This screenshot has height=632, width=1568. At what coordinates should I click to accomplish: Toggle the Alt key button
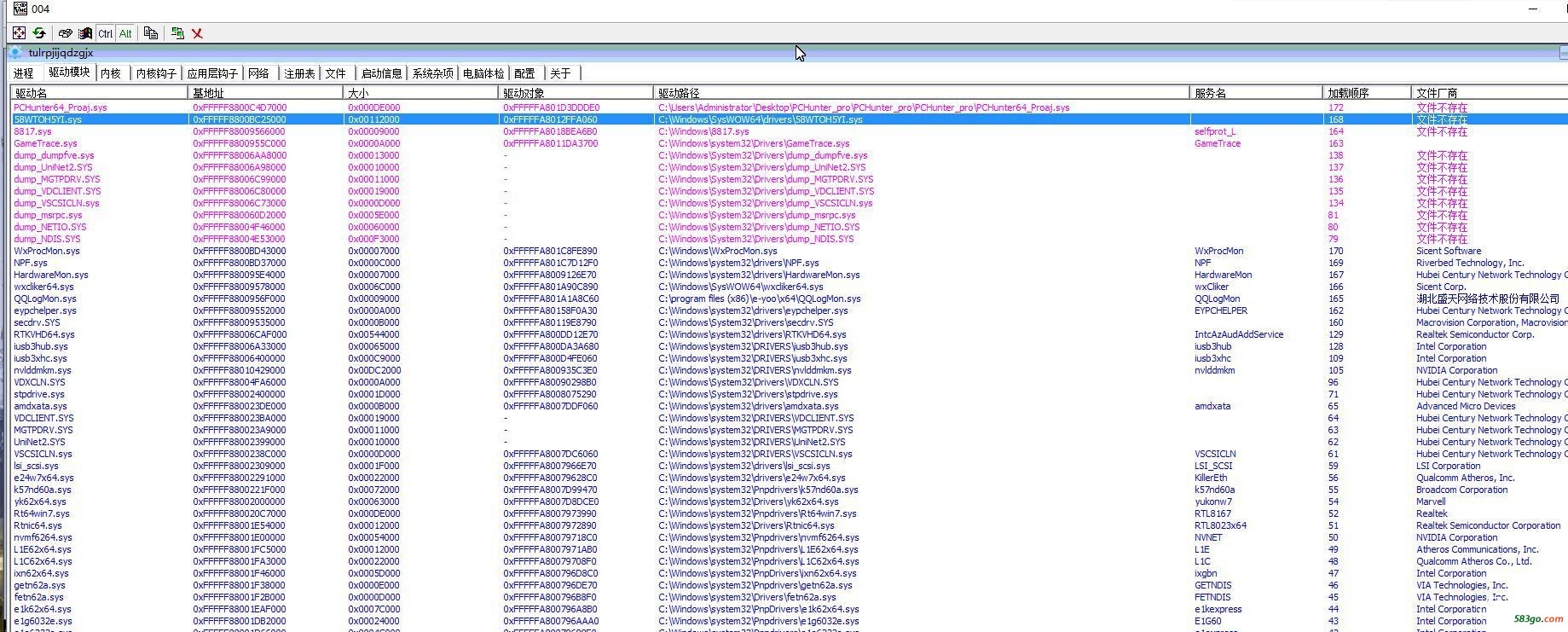click(125, 33)
